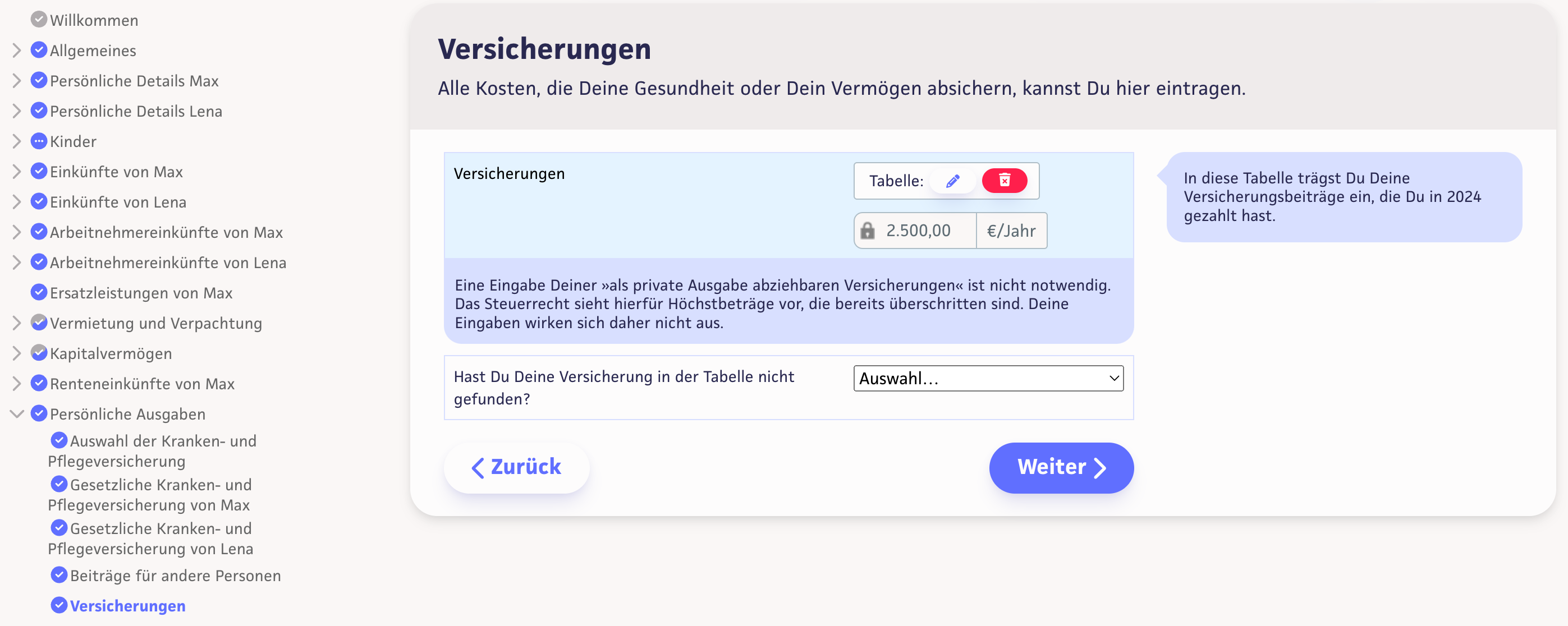Expand the Kinder section chevron
Viewport: 1568px width, 626px height.
(16, 141)
